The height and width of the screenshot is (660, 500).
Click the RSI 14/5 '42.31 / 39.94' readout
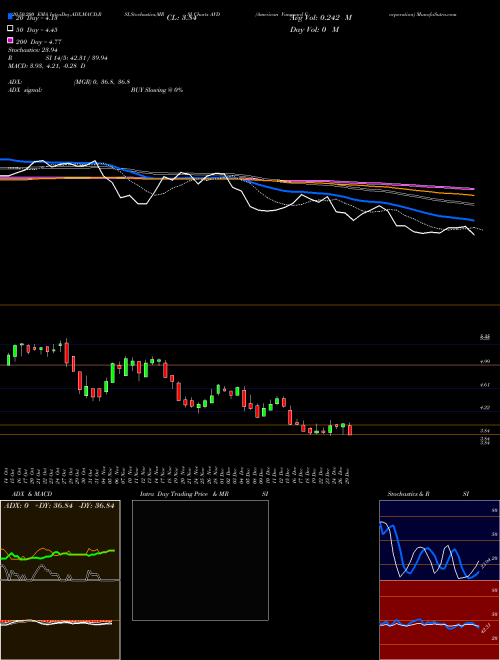coord(88,58)
